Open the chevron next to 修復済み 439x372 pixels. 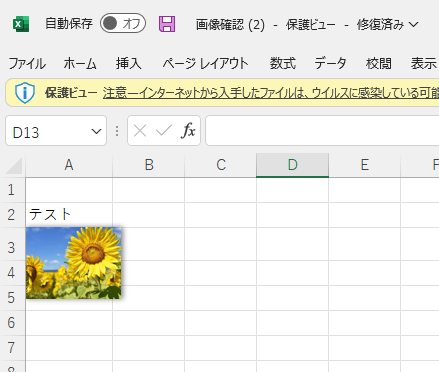[x=413, y=24]
